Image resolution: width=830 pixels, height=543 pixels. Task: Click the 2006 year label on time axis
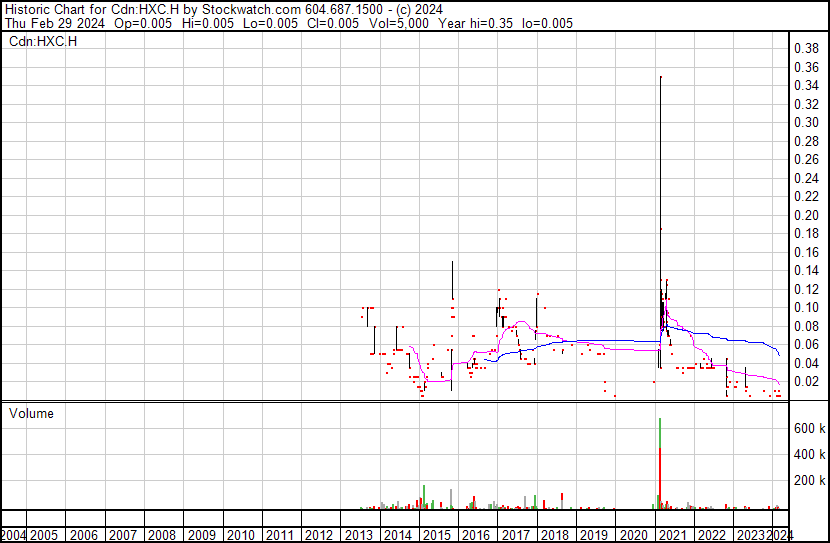point(84,535)
